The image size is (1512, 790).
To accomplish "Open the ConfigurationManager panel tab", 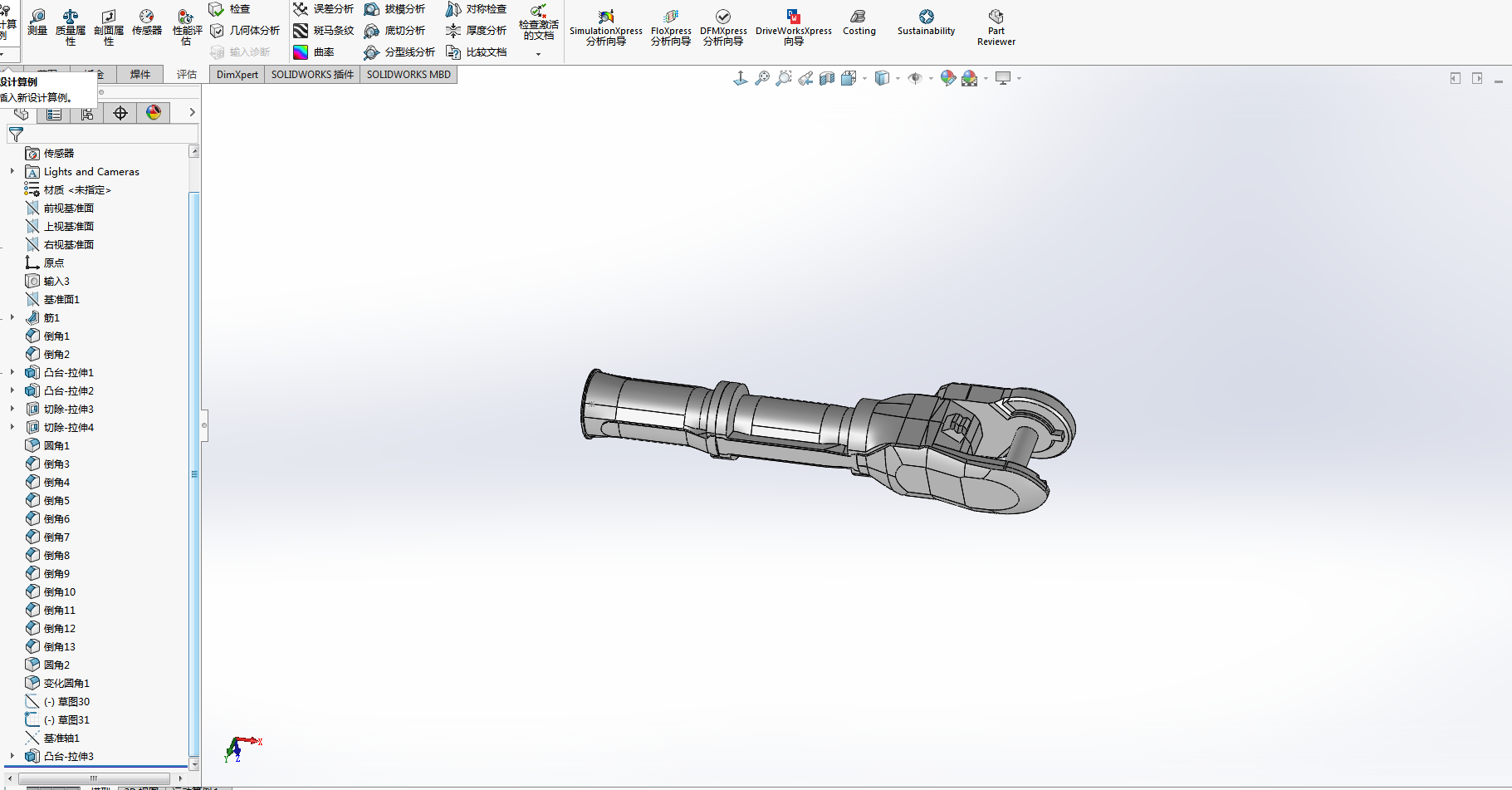I will [87, 113].
